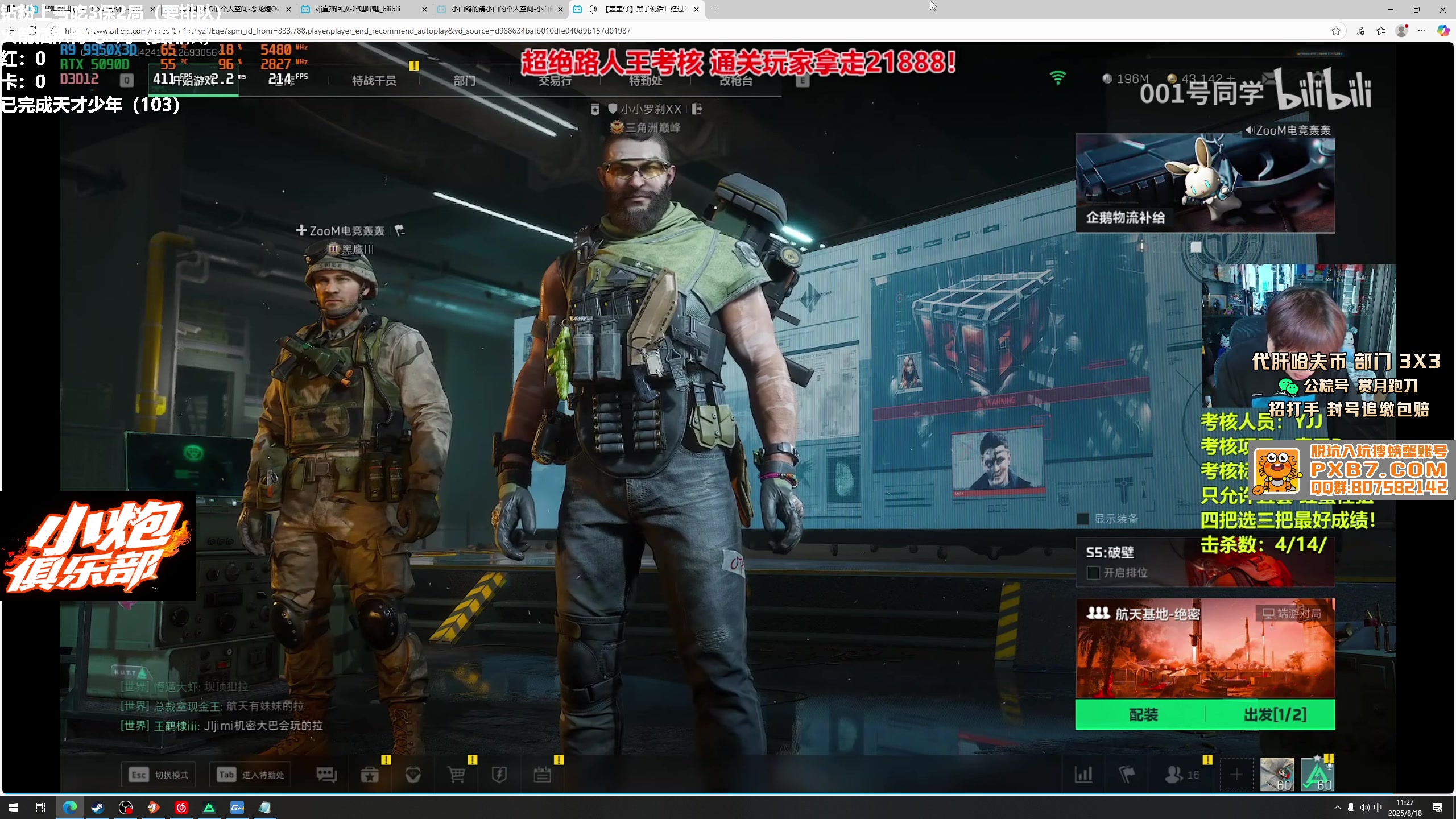Click the helmet-shaped icon in the bottom bar
Image resolution: width=1456 pixels, height=819 pixels.
[413, 775]
